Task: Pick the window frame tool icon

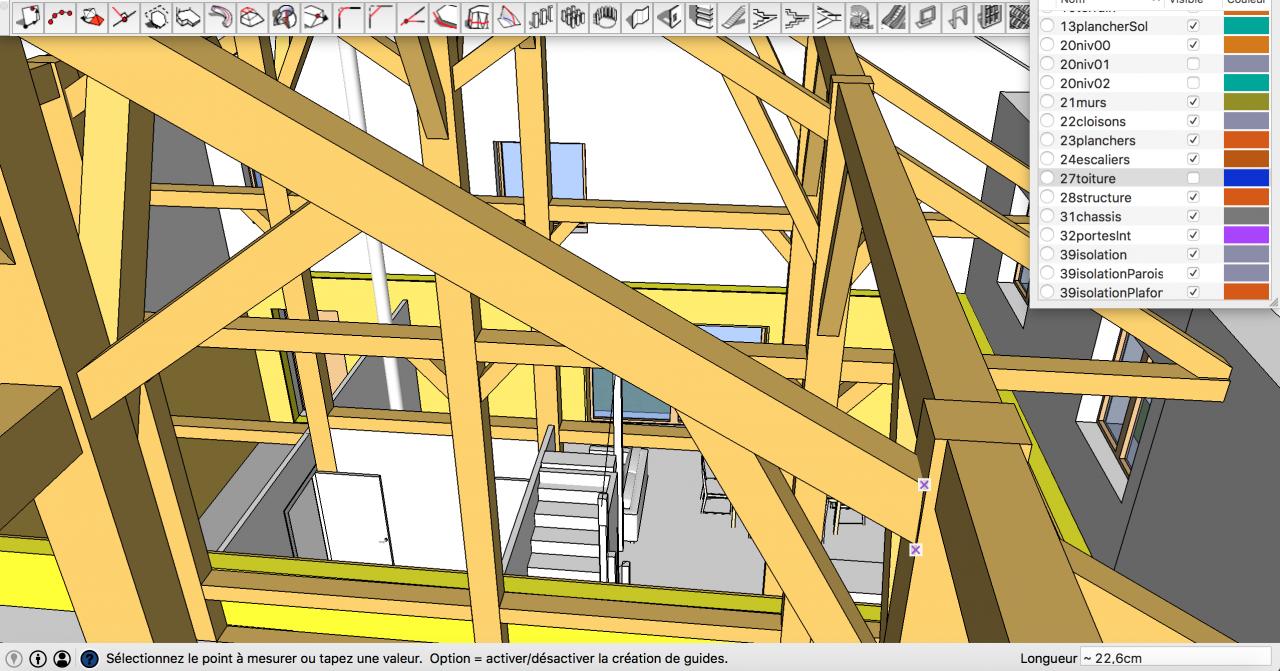Action: point(924,16)
